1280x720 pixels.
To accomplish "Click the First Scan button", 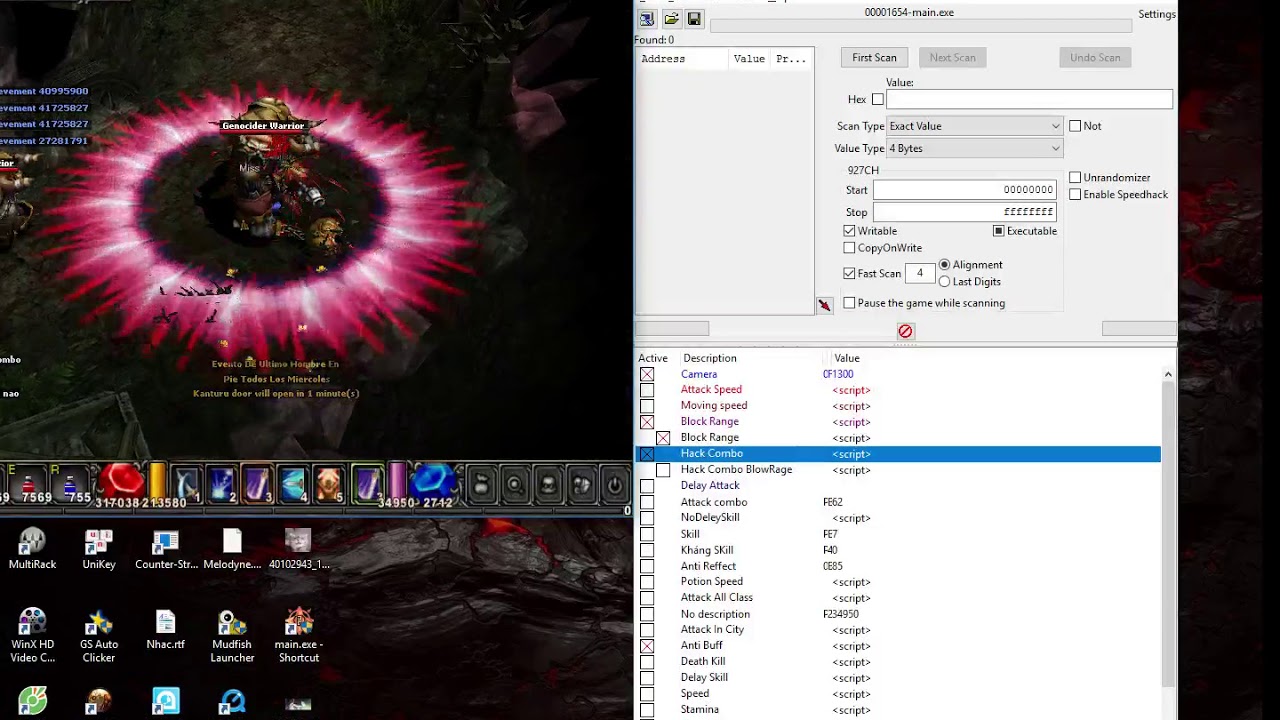I will coord(874,57).
